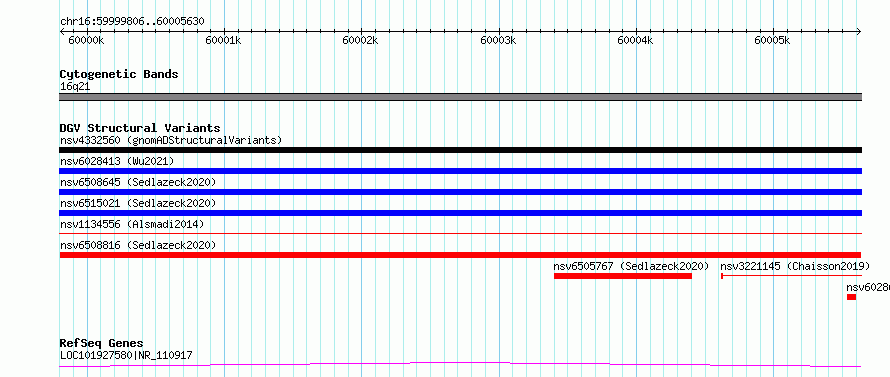
Task: Click the chr16:59999806..60005630 region label
Action: click(132, 22)
